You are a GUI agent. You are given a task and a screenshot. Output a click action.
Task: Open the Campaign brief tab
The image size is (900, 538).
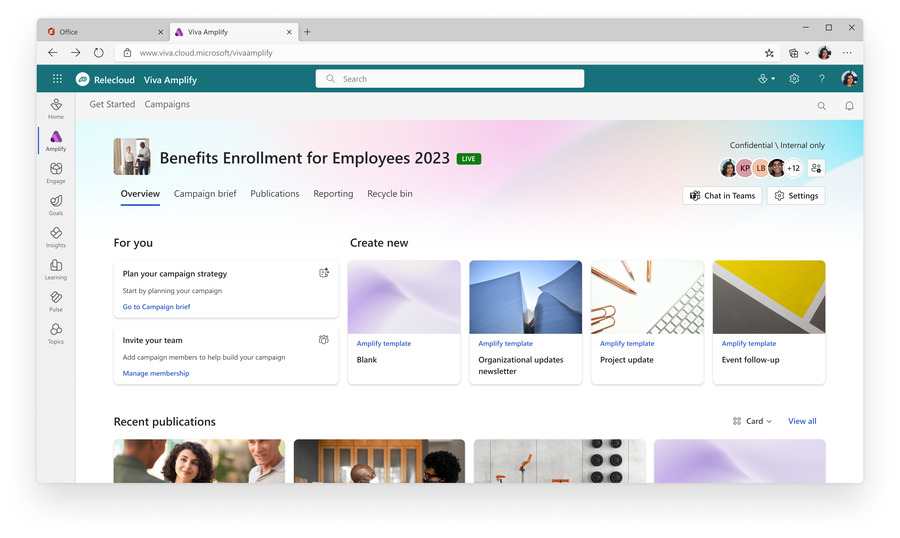tap(205, 193)
